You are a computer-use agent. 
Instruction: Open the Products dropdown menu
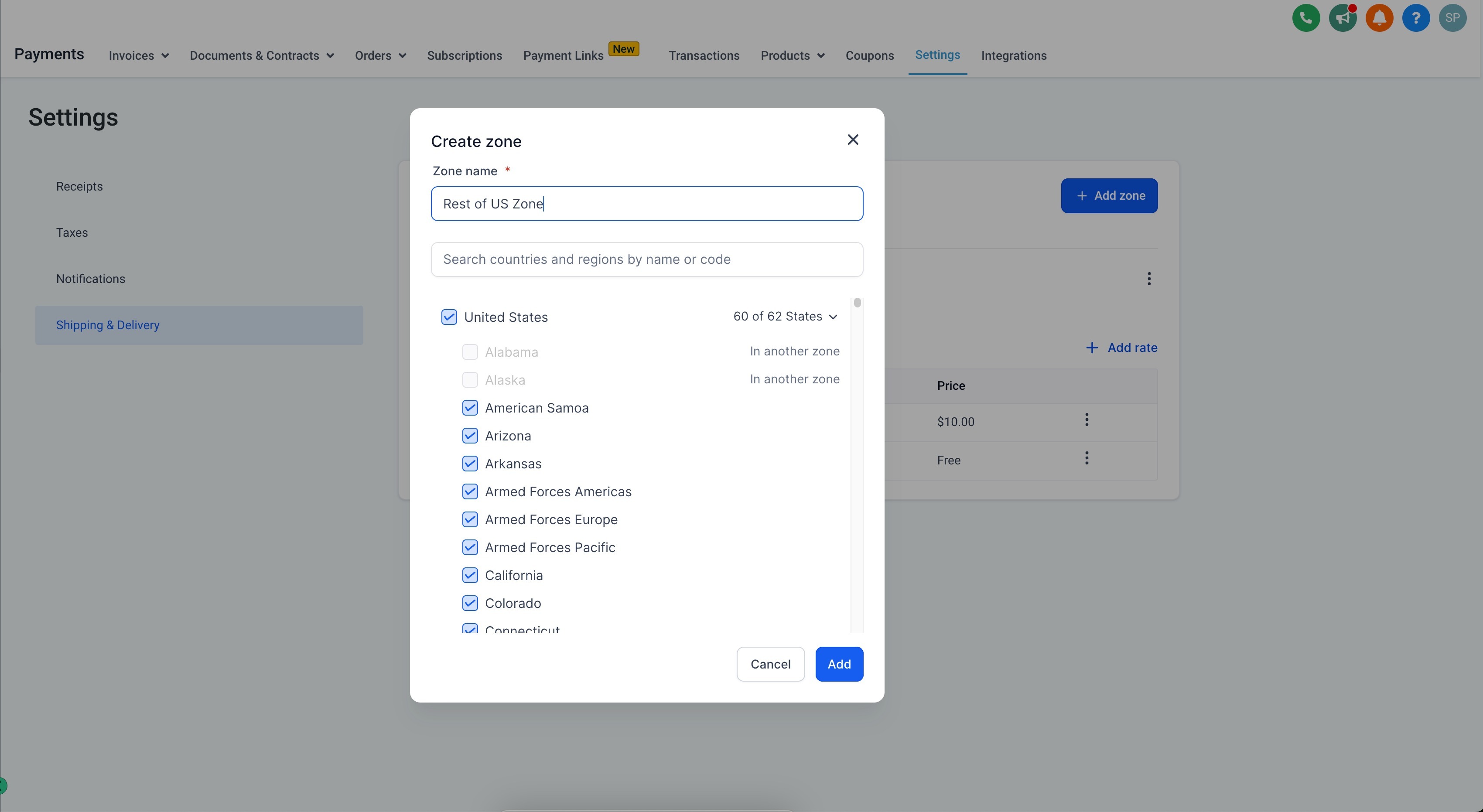point(792,56)
